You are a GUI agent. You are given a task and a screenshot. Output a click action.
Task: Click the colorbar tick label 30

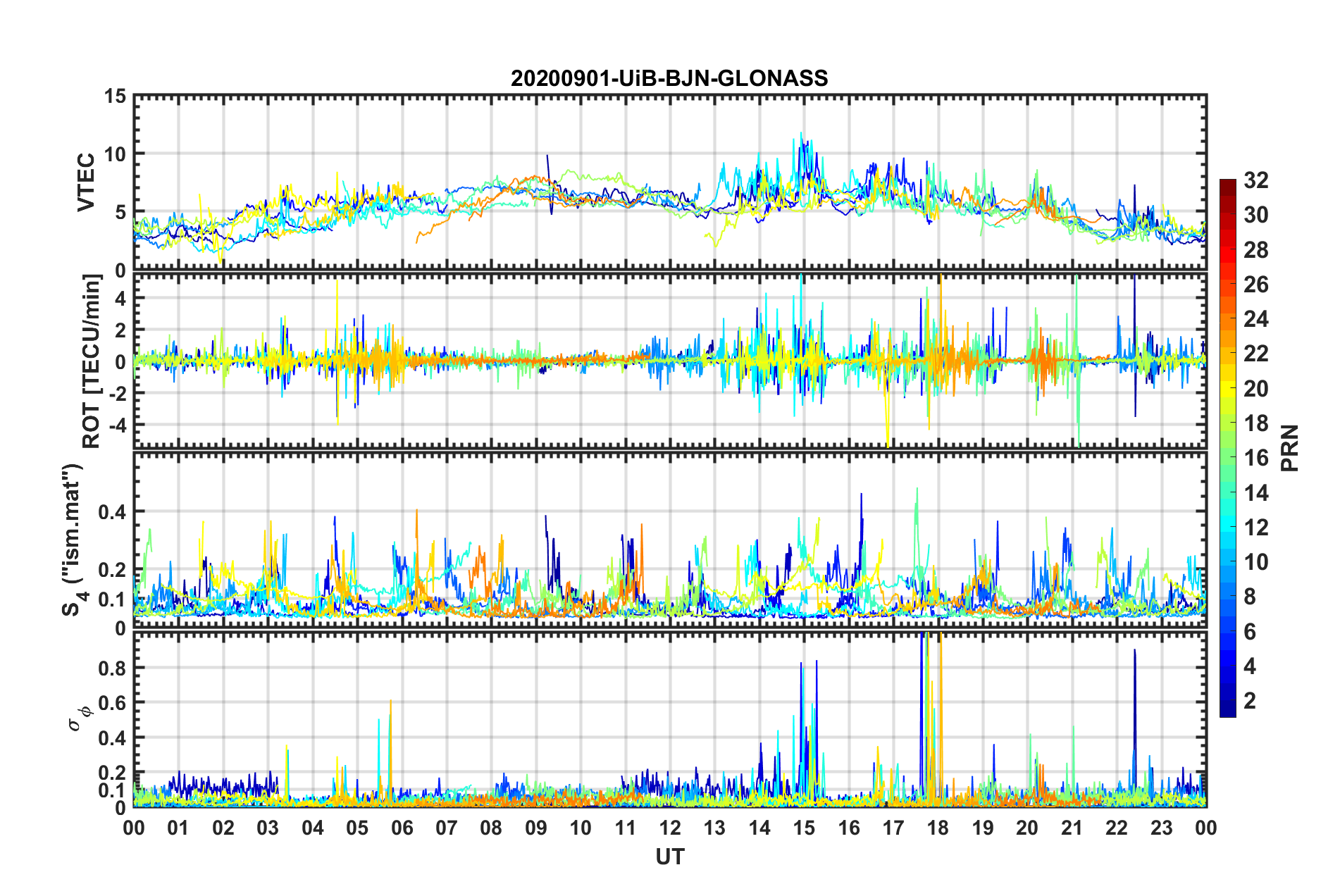1255,215
